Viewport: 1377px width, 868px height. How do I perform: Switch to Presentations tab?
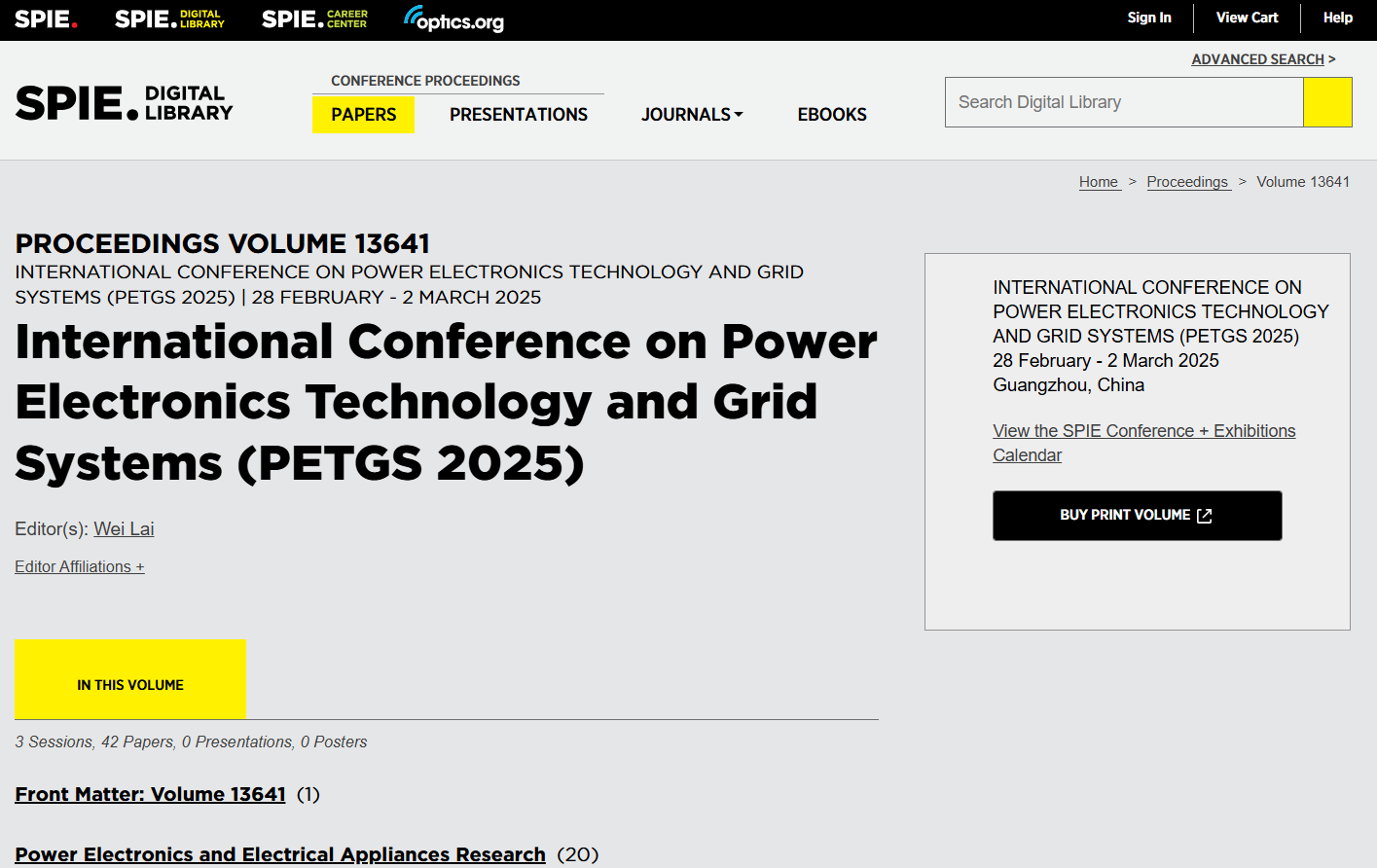point(519,115)
